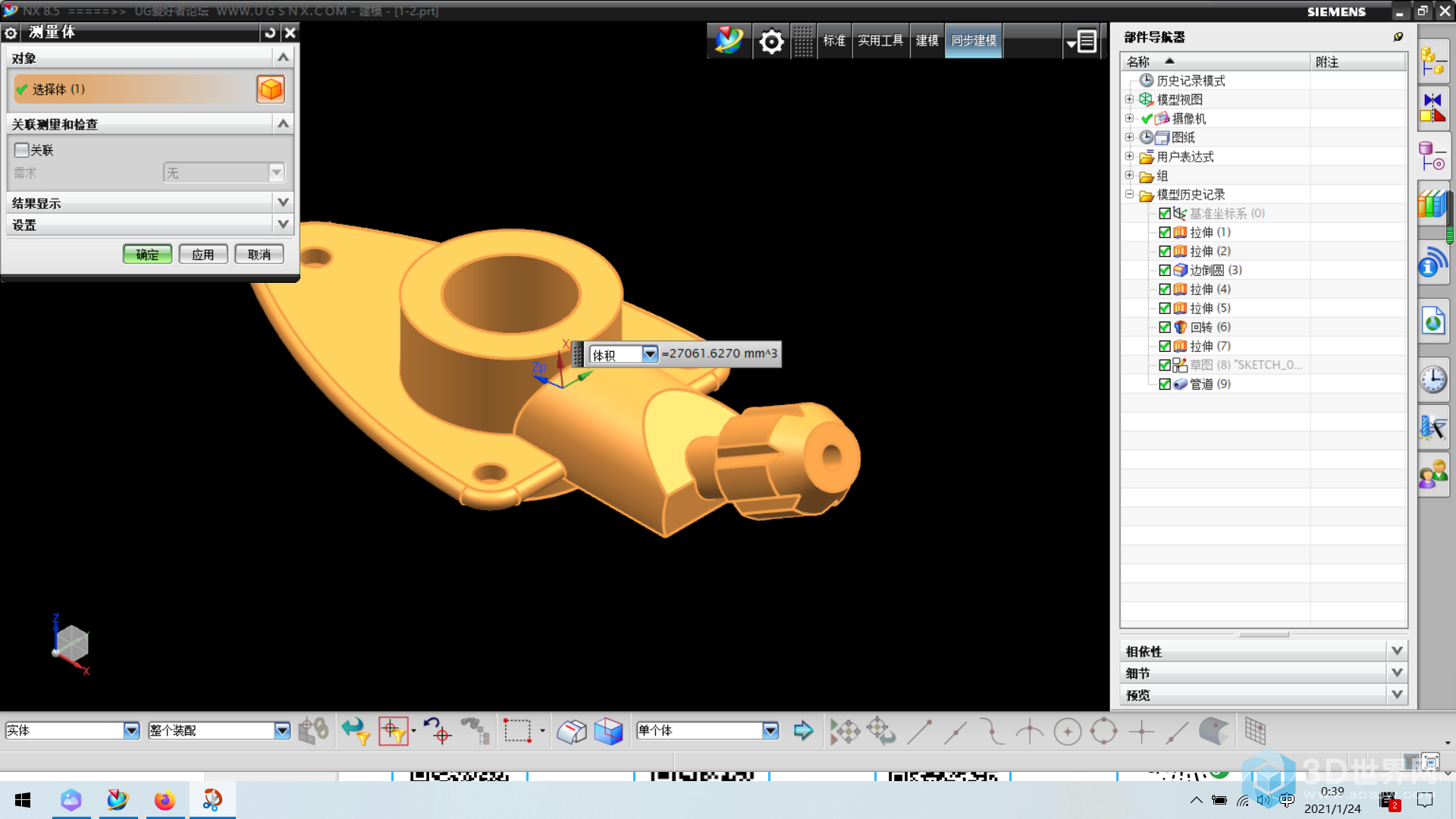Click the deselect all icon in selection bar

point(437,731)
